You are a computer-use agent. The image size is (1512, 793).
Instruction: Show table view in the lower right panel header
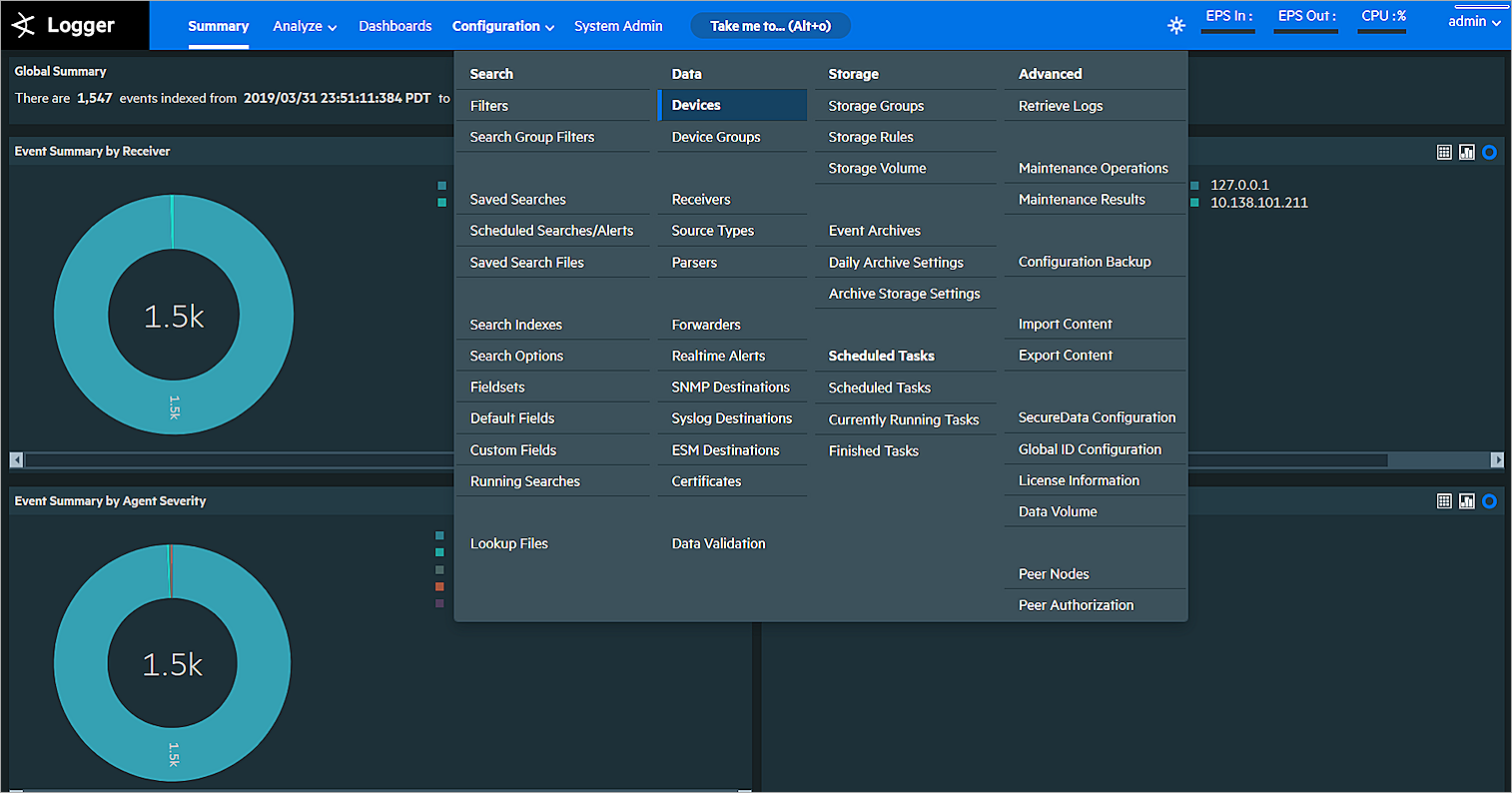1444,501
